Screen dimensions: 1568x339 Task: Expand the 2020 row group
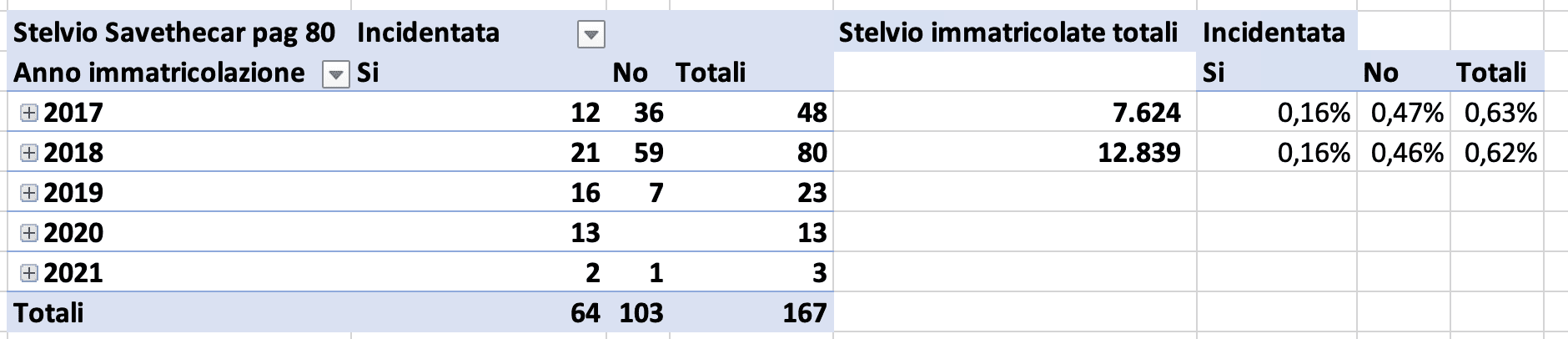click(x=28, y=233)
